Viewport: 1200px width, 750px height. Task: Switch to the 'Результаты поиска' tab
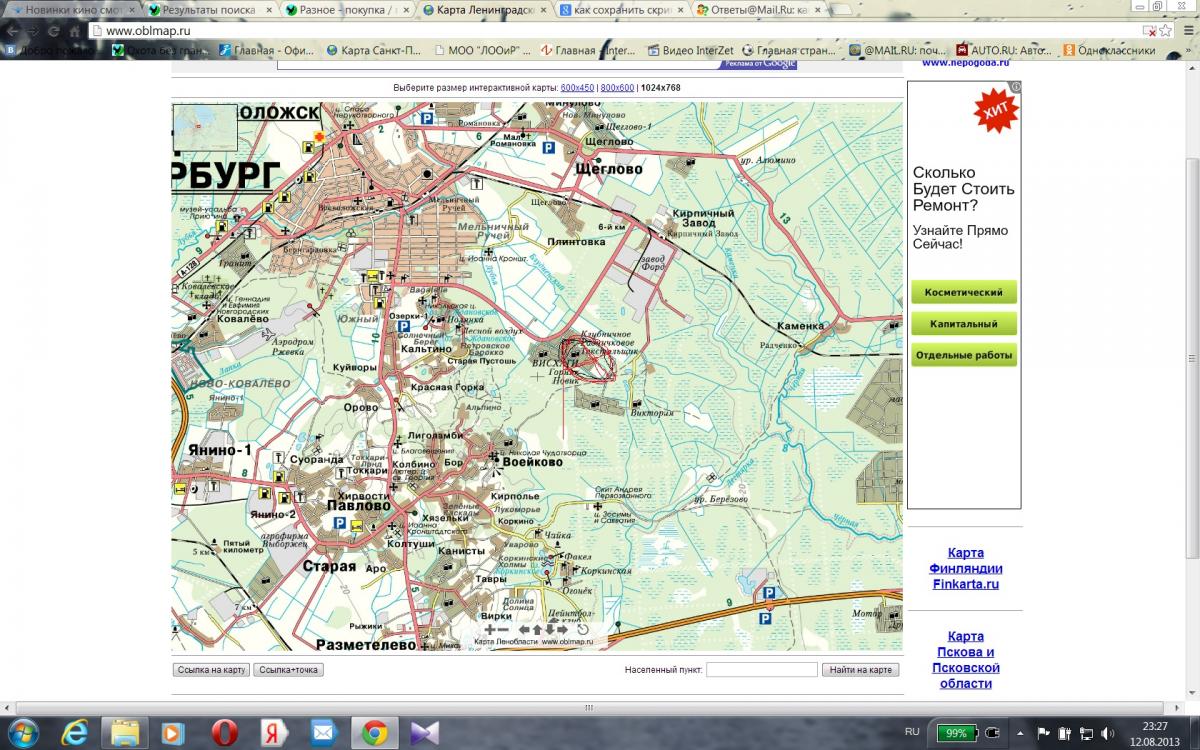coord(208,10)
